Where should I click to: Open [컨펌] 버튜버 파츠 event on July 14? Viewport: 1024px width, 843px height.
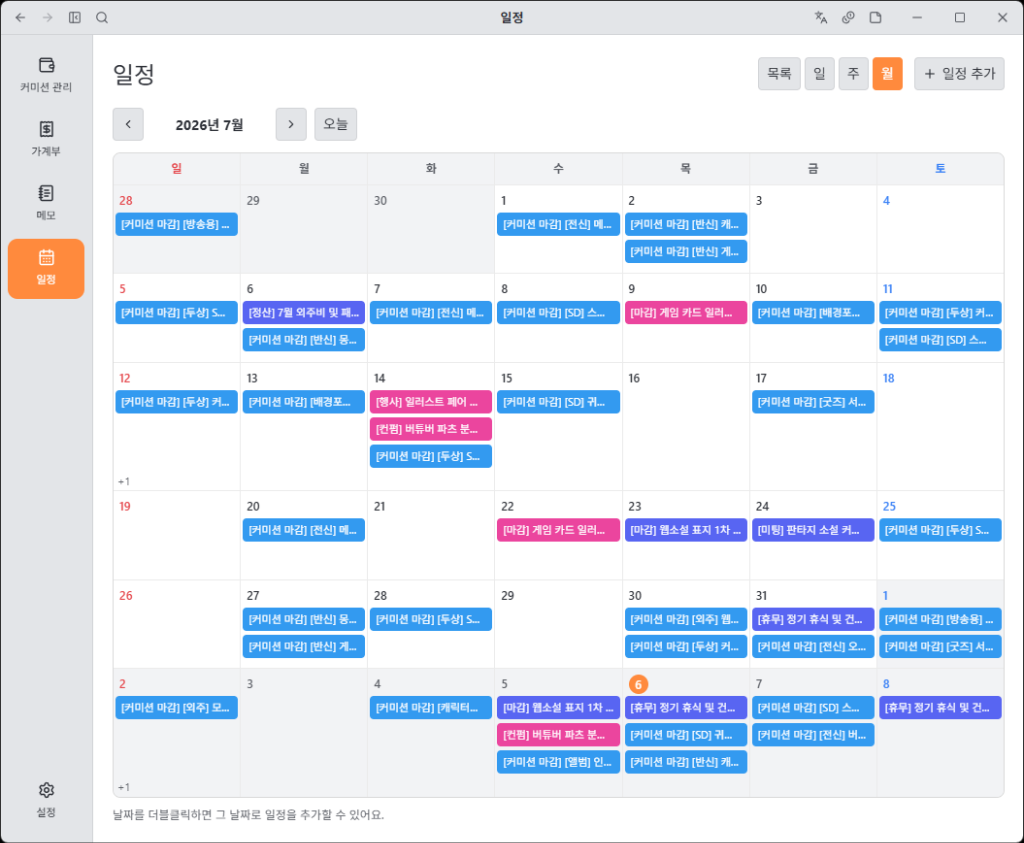point(431,430)
